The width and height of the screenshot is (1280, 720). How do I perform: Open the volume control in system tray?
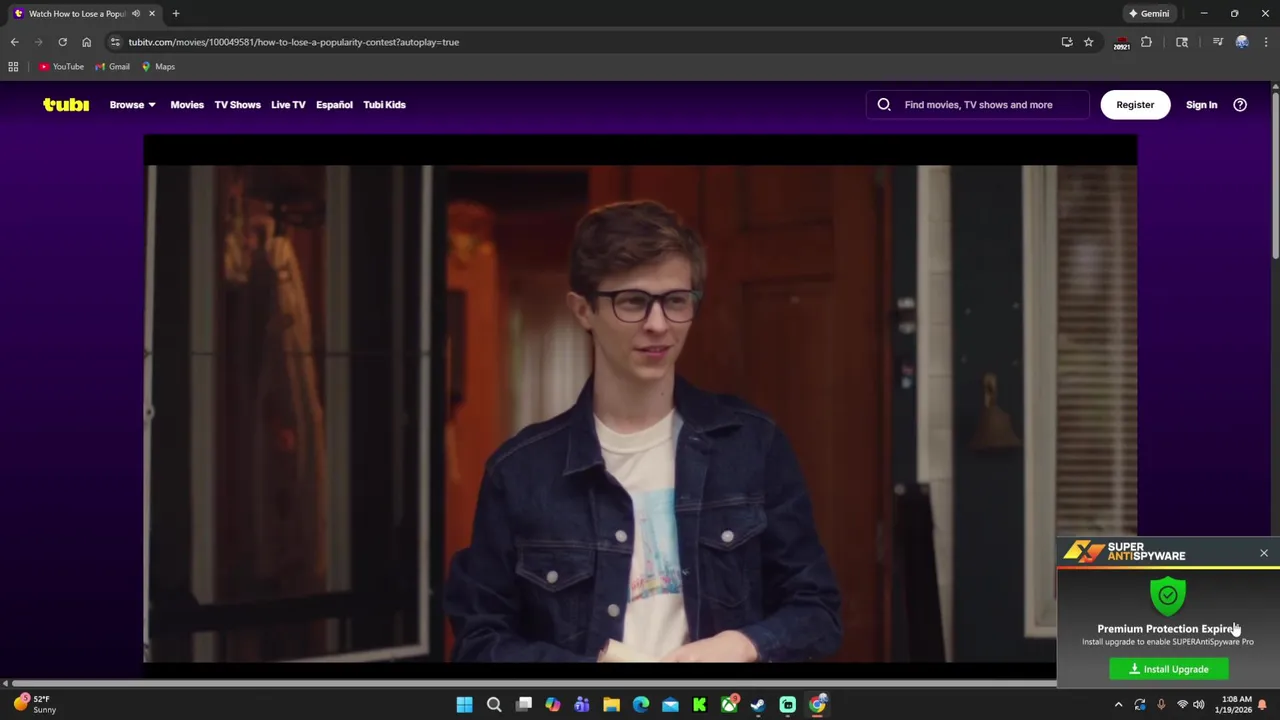1198,705
